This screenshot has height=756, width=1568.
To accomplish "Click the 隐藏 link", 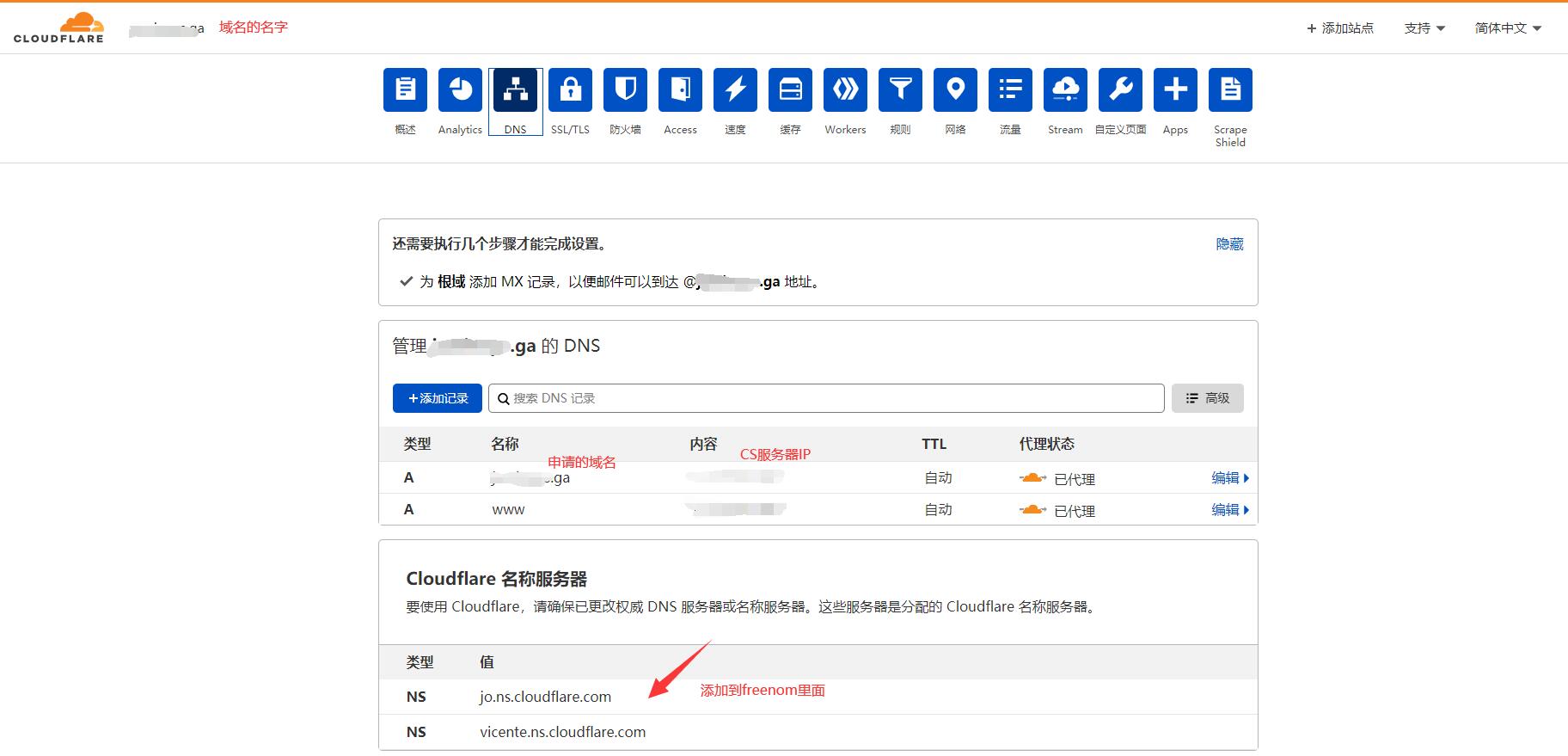I will [1229, 244].
